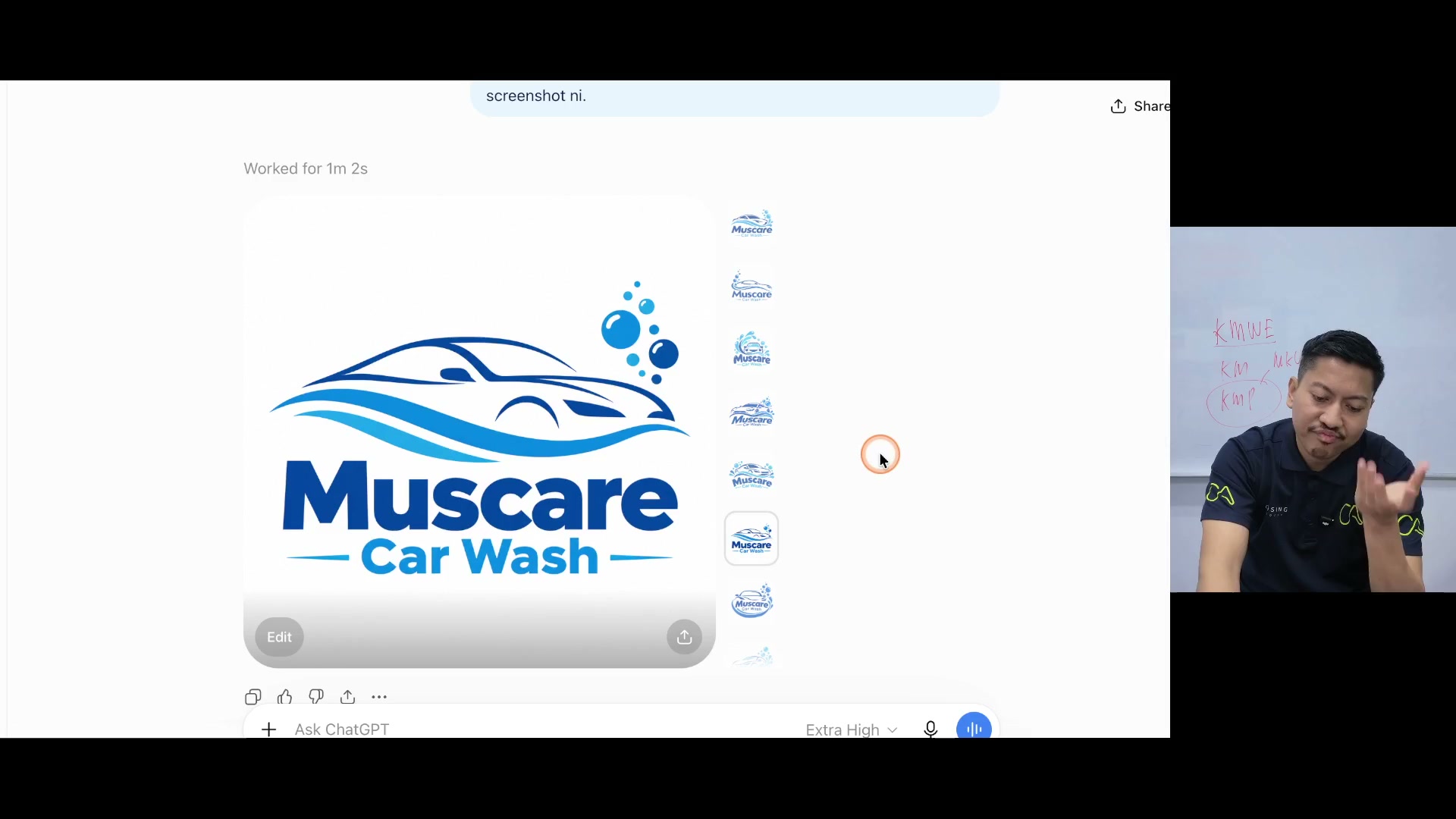The width and height of the screenshot is (1456, 819).
Task: Select the highlighted sixth logo thumbnail
Action: point(752,538)
